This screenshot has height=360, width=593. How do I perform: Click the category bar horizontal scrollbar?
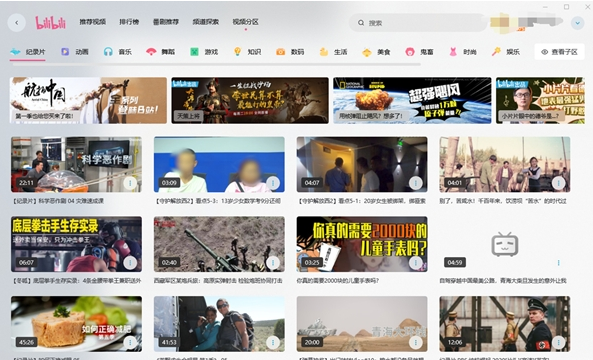click(216, 65)
